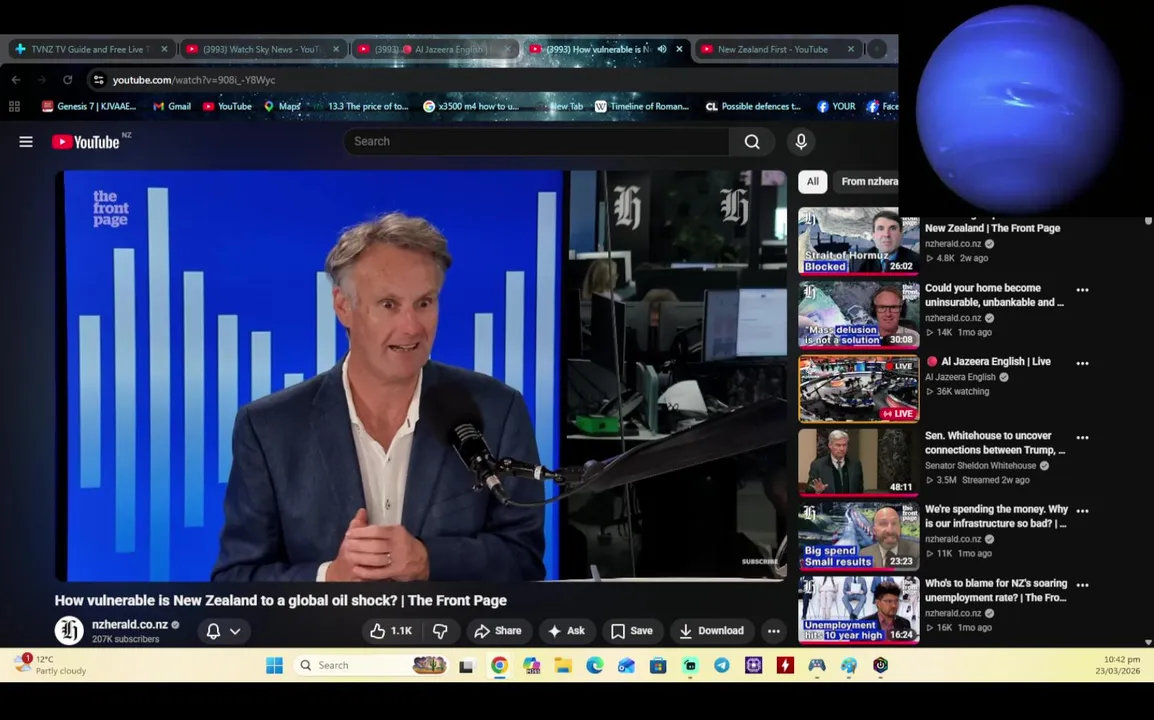
Task: Select the All filter chip
Action: [x=813, y=181]
